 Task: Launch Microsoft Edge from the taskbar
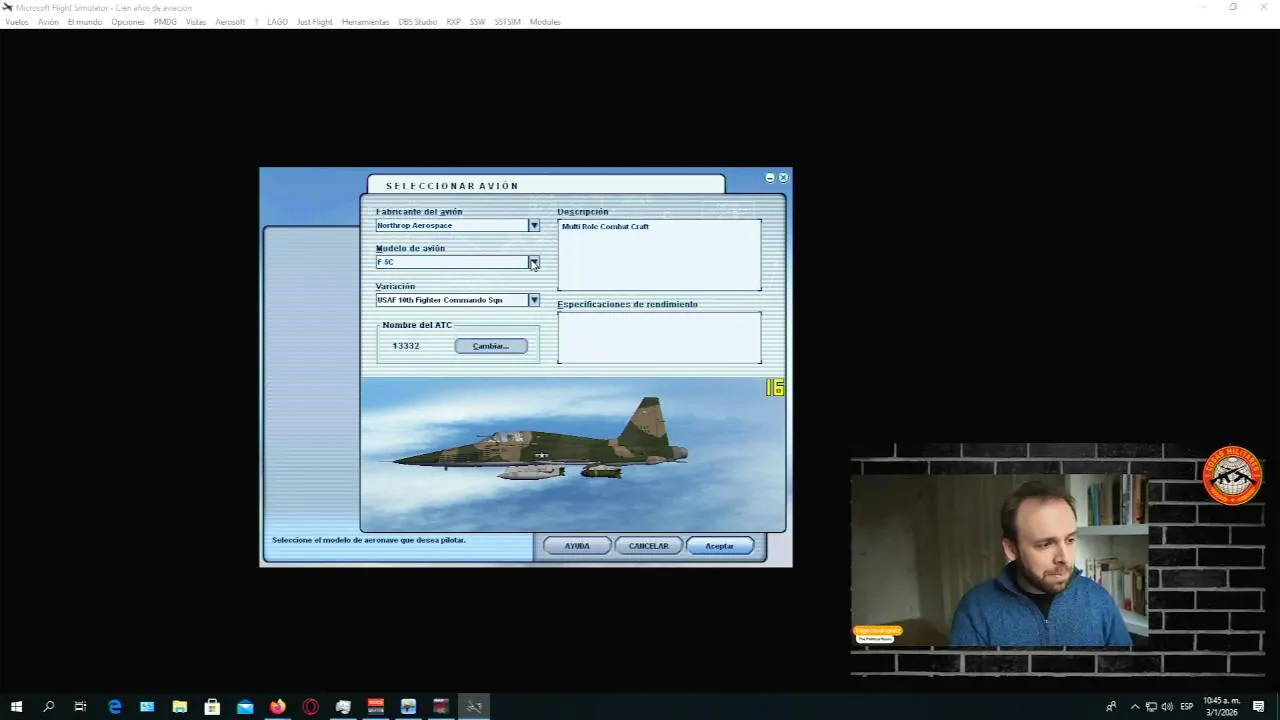pyautogui.click(x=114, y=707)
